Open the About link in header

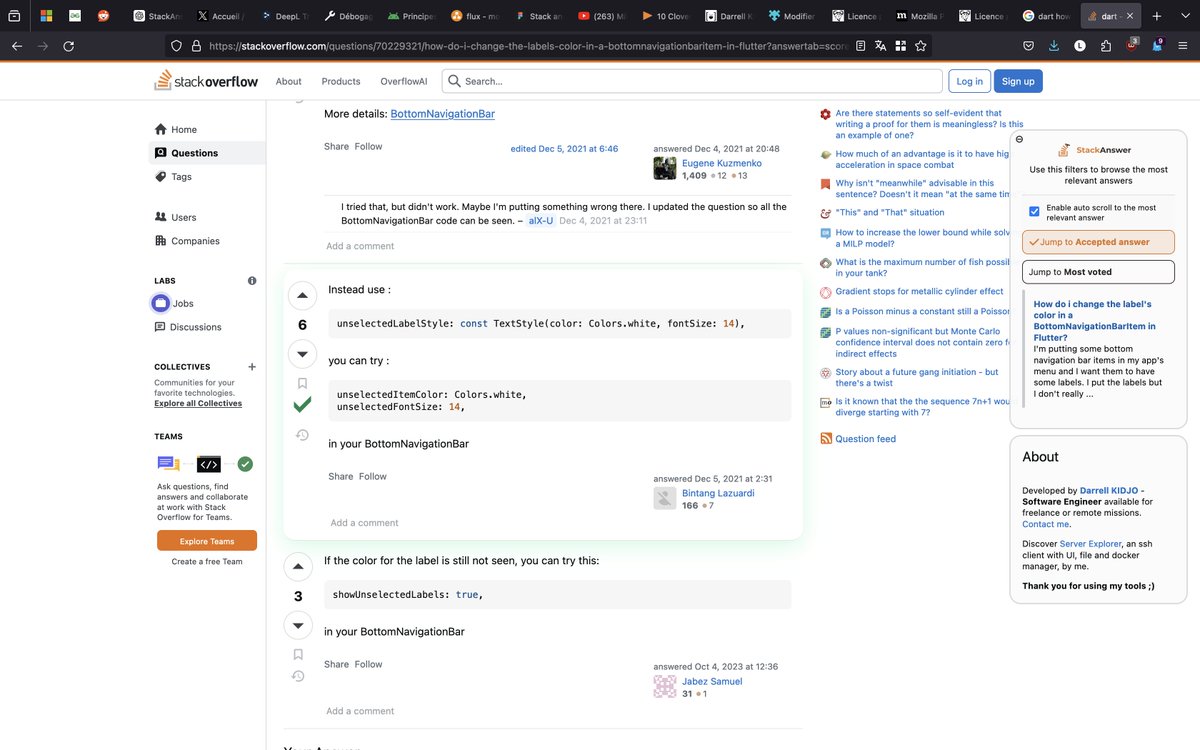(x=289, y=81)
